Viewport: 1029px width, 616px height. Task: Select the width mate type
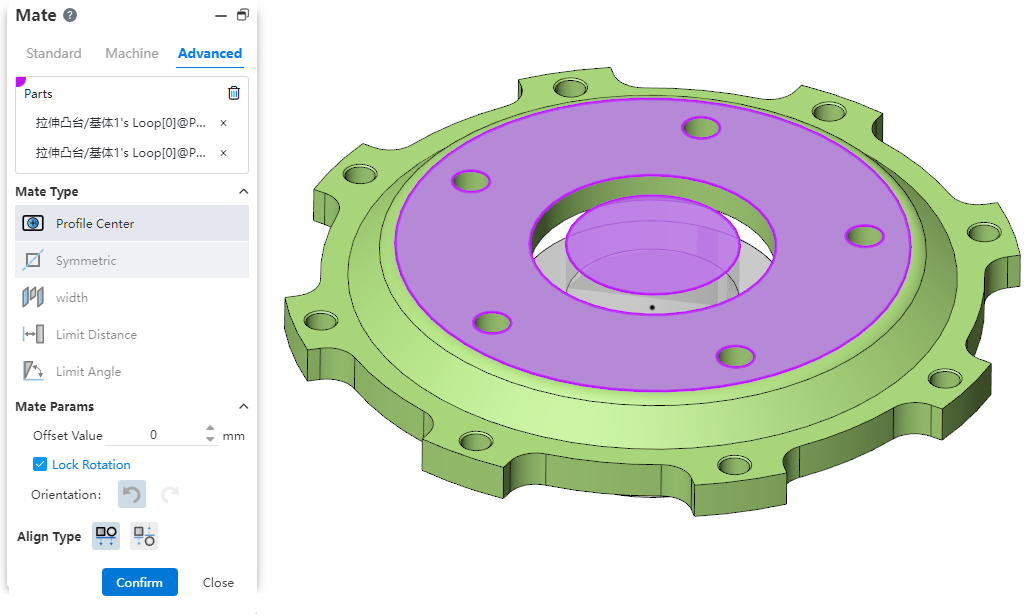click(x=72, y=297)
